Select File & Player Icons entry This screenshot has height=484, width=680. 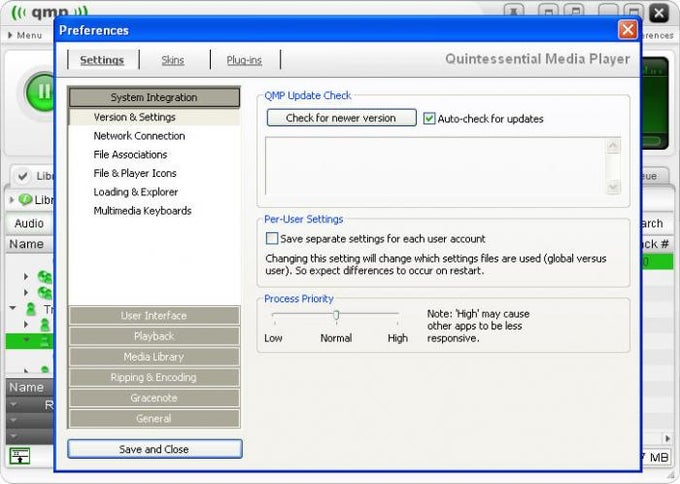pyautogui.click(x=135, y=173)
